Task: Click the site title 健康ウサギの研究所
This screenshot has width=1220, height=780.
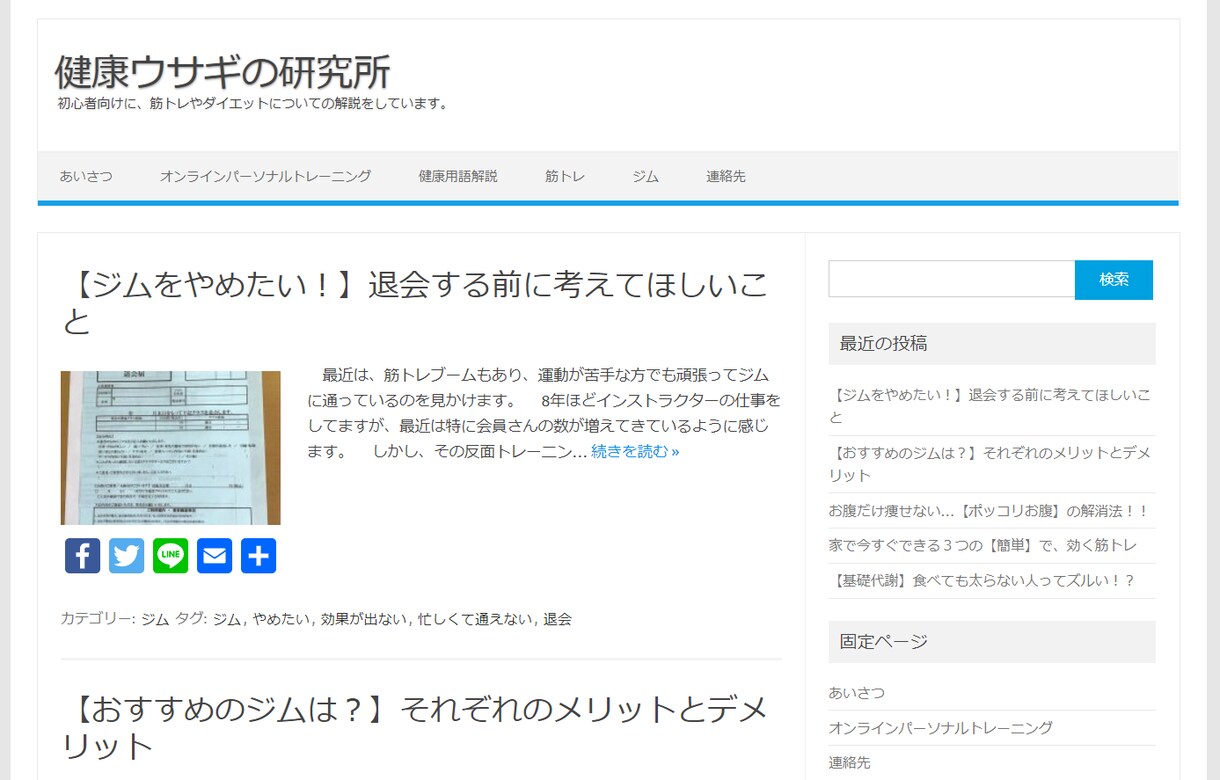Action: [223, 72]
